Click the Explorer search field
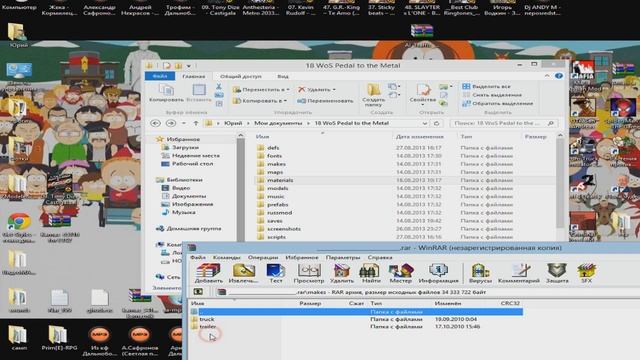640x360 pixels. tap(504, 123)
